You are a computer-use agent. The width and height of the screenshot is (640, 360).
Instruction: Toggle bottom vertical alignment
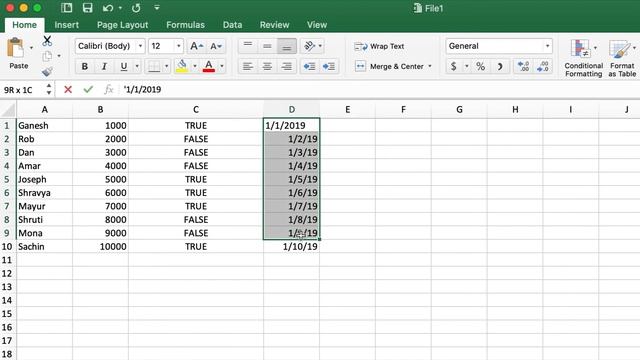287,46
